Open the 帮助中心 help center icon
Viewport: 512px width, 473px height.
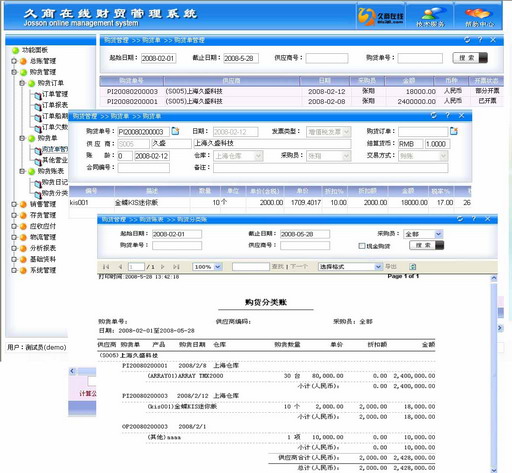tap(479, 17)
